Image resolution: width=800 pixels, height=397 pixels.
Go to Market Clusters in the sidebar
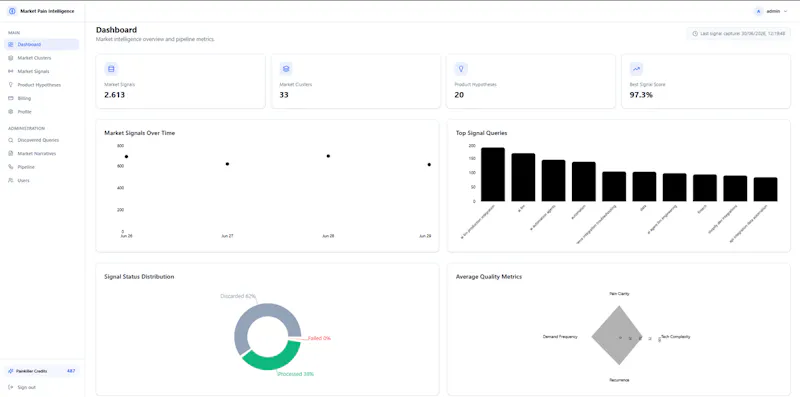pos(41,58)
